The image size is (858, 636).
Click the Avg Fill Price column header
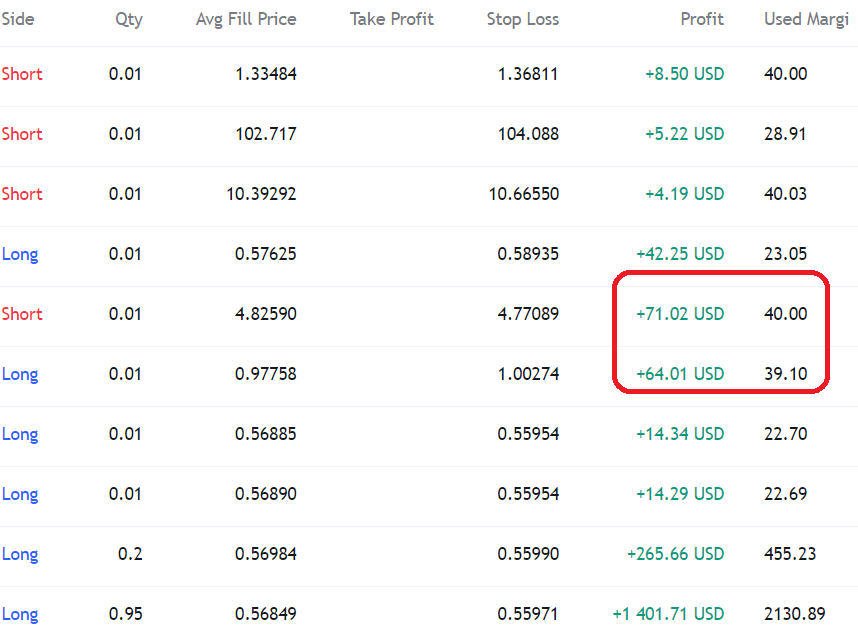pyautogui.click(x=246, y=19)
